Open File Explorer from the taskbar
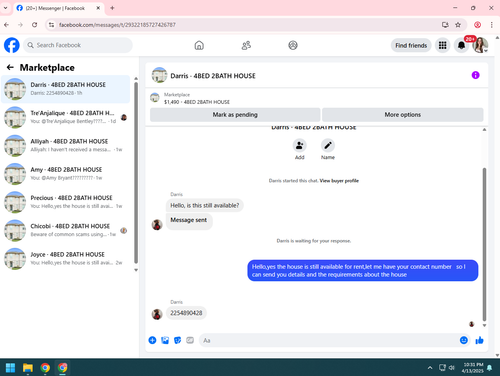Image resolution: width=500 pixels, height=376 pixels. (28, 368)
